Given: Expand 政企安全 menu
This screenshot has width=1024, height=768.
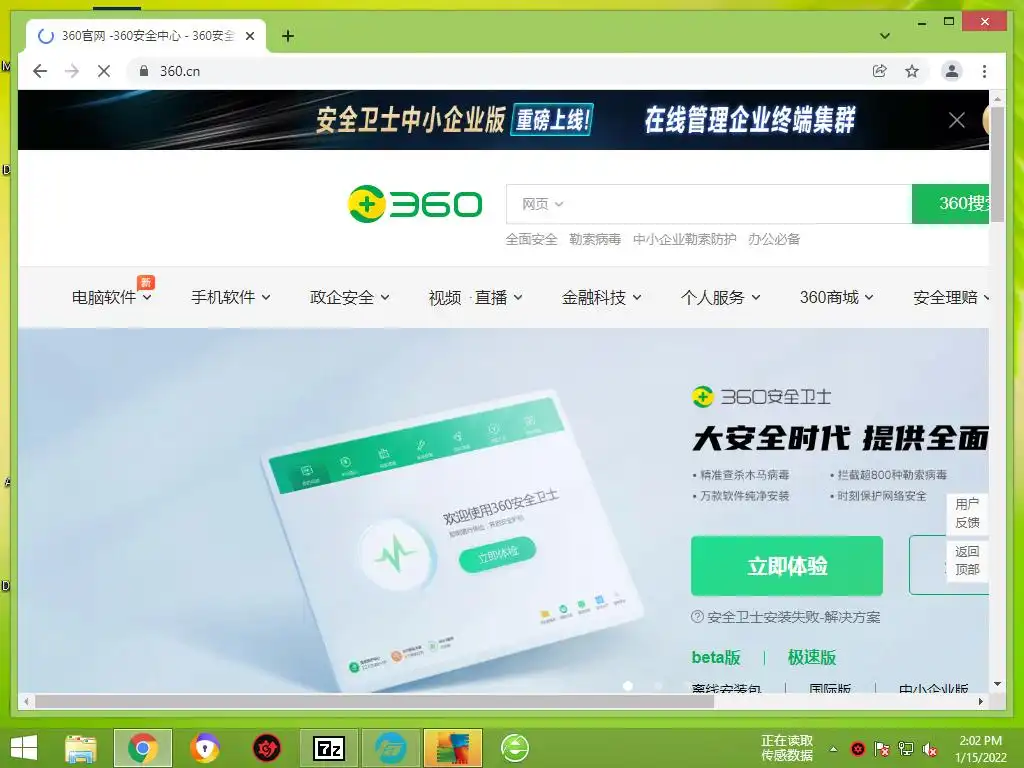Looking at the screenshot, I should (x=349, y=297).
